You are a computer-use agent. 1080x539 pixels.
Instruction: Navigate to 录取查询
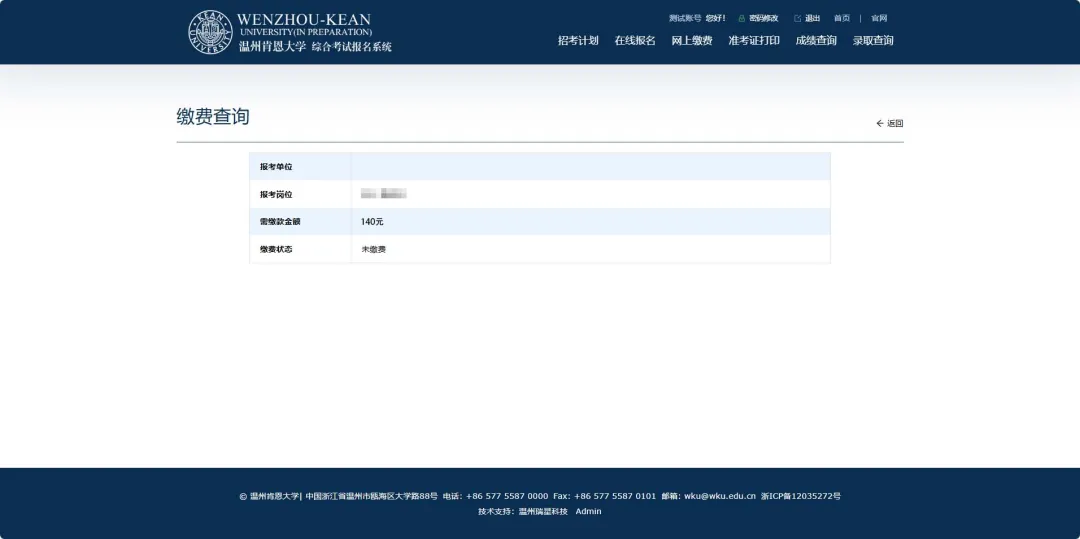click(873, 41)
